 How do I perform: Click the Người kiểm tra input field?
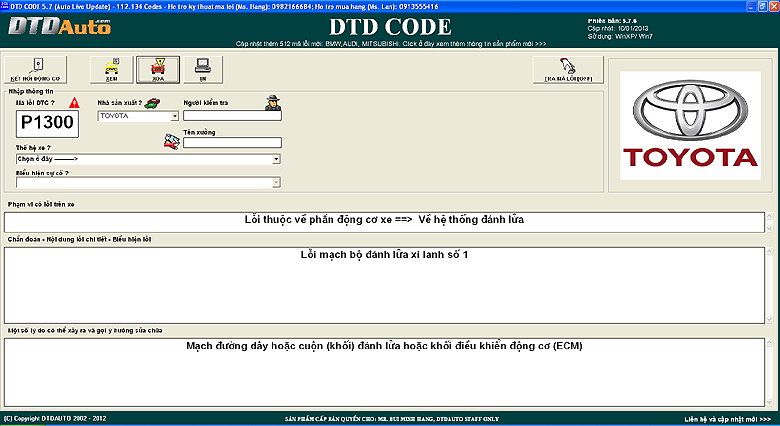point(232,115)
